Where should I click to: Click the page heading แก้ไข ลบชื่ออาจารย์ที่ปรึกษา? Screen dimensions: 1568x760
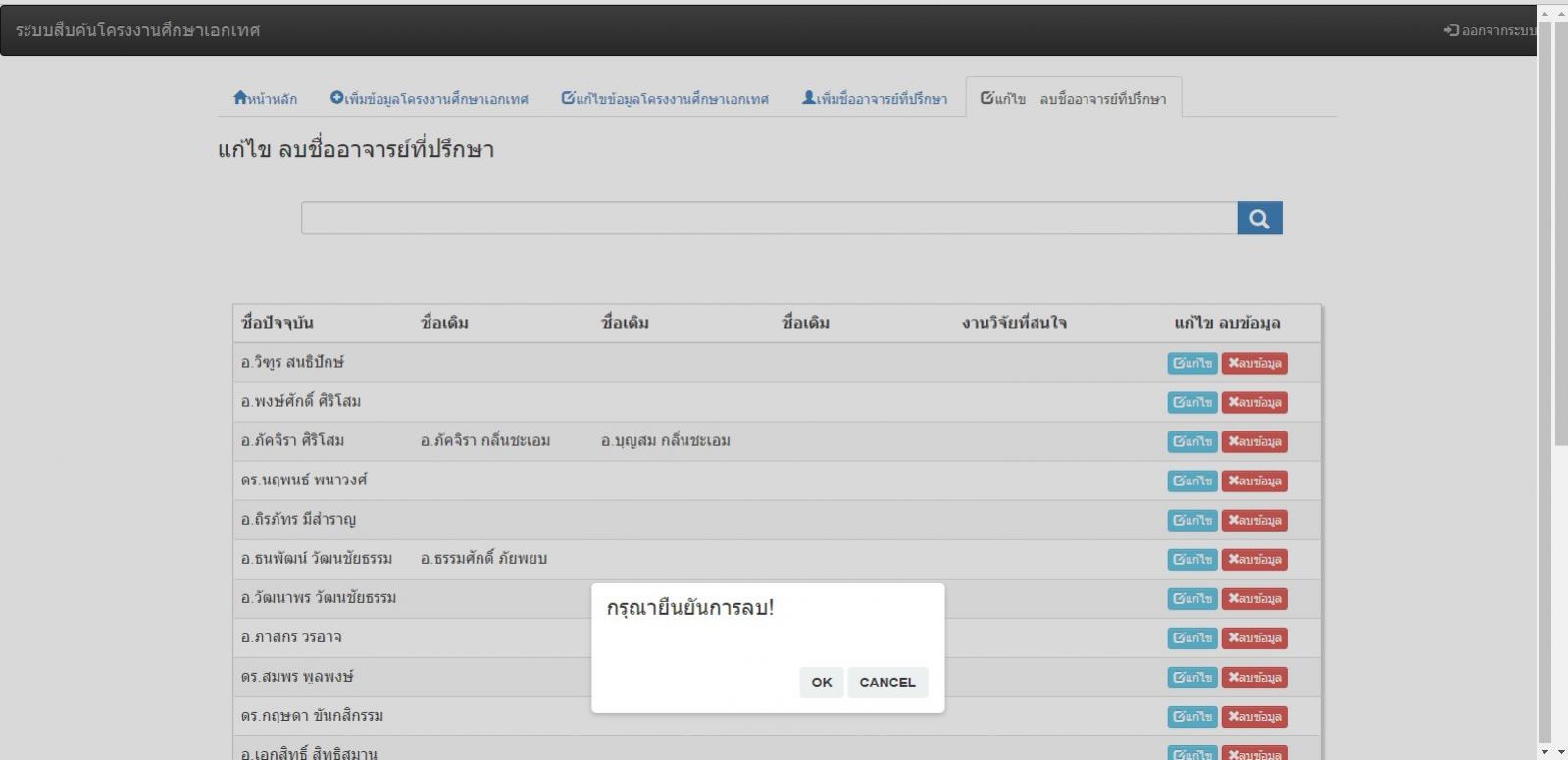coord(356,150)
